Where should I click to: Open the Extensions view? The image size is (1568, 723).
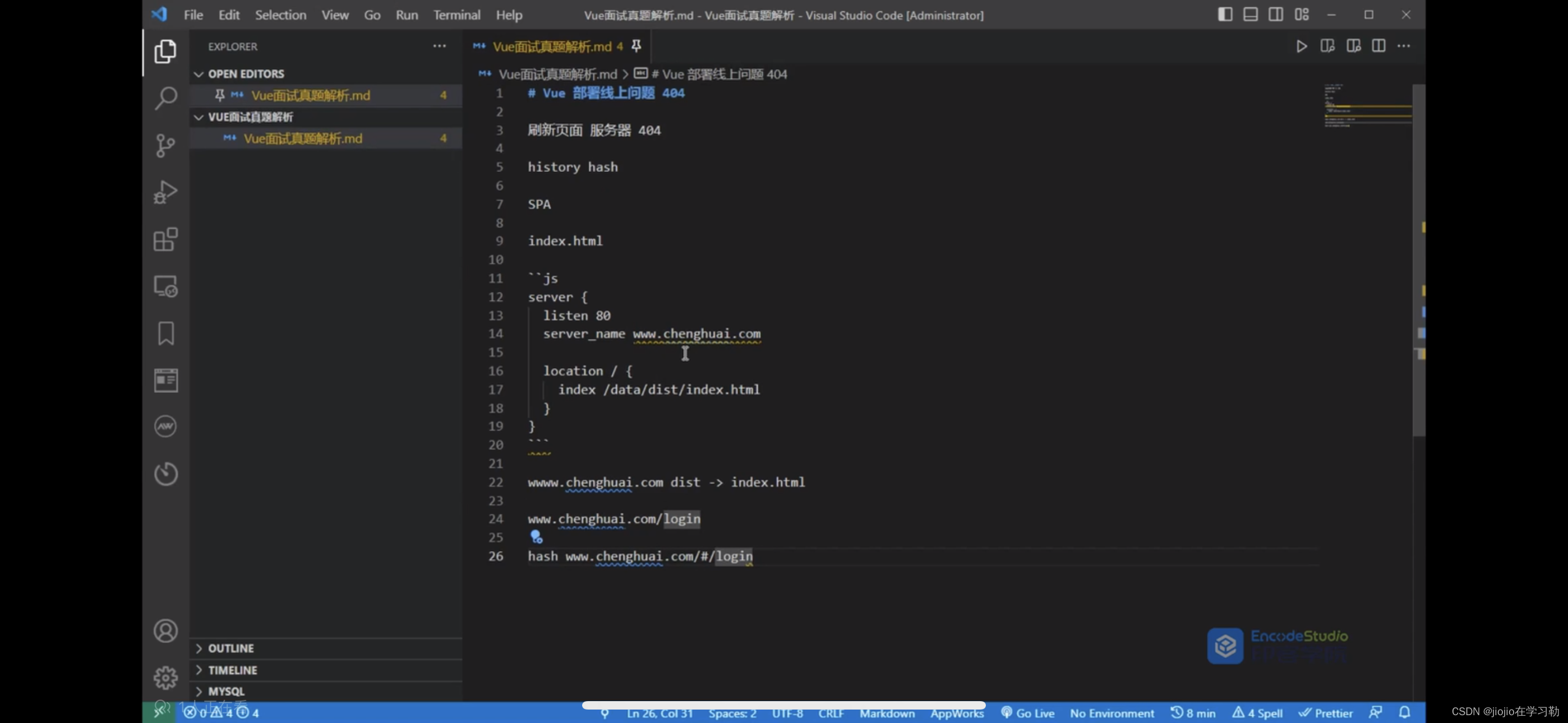point(165,239)
